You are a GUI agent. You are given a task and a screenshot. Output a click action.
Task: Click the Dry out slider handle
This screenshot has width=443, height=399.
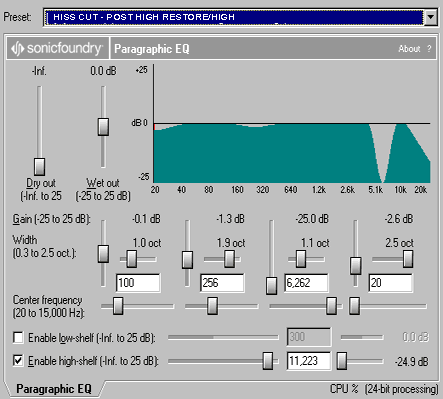39,167
